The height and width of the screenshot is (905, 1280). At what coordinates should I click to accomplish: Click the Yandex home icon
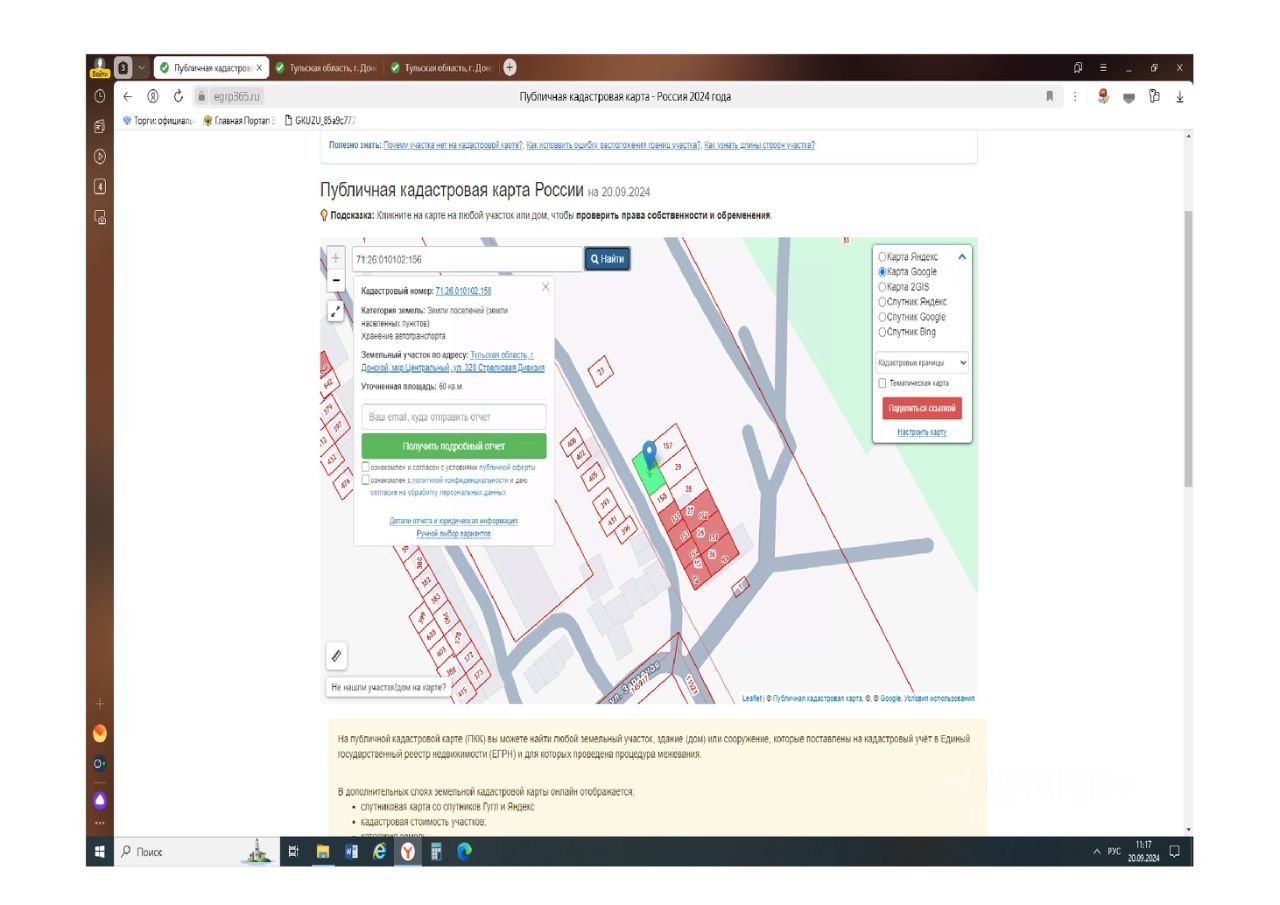point(153,97)
